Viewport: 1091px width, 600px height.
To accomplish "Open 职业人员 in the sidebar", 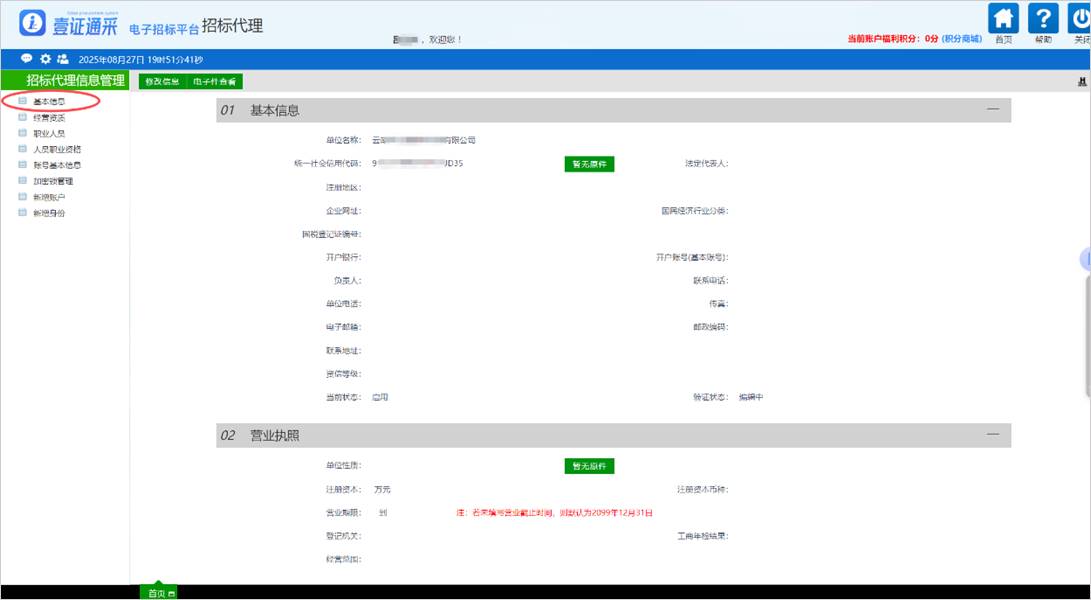I will pyautogui.click(x=49, y=133).
